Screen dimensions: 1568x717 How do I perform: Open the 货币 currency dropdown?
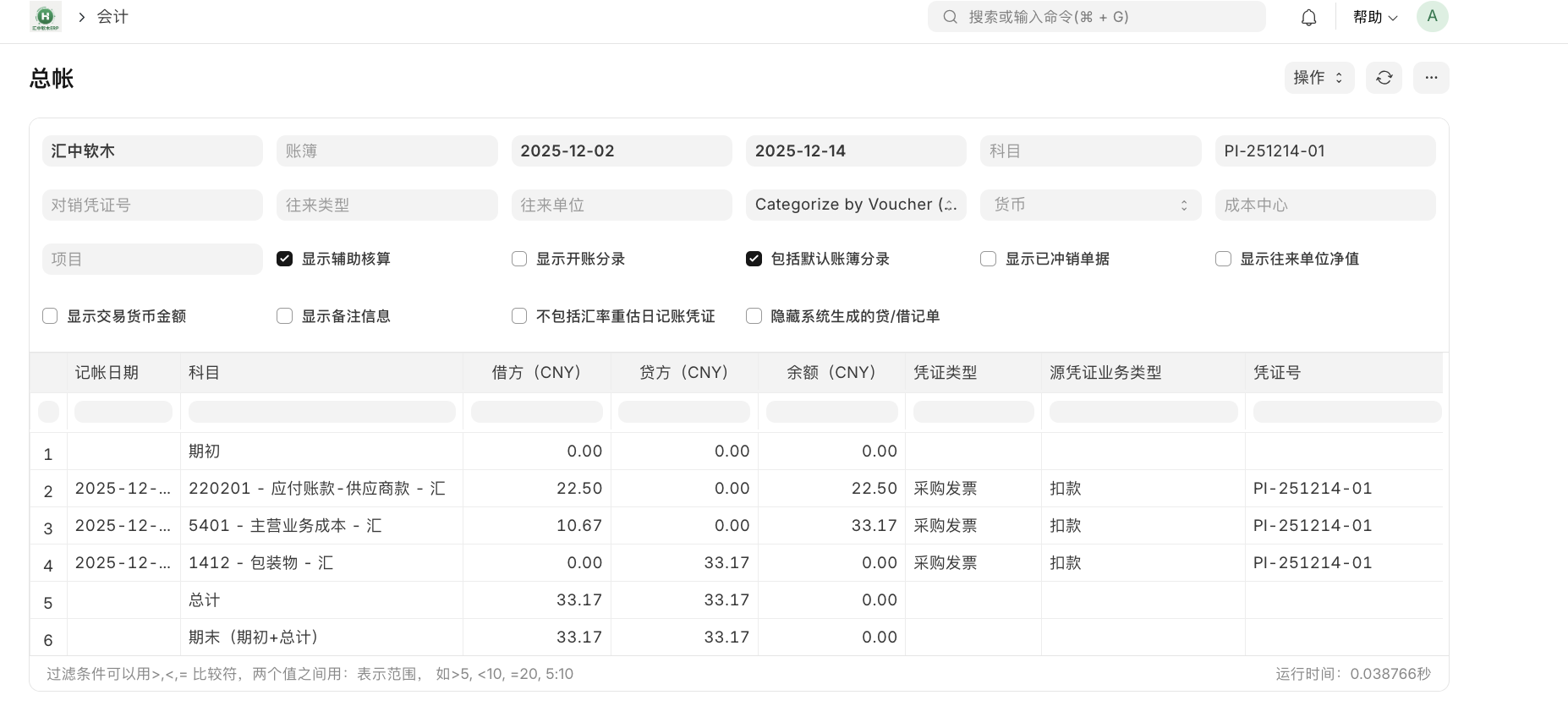[1089, 205]
